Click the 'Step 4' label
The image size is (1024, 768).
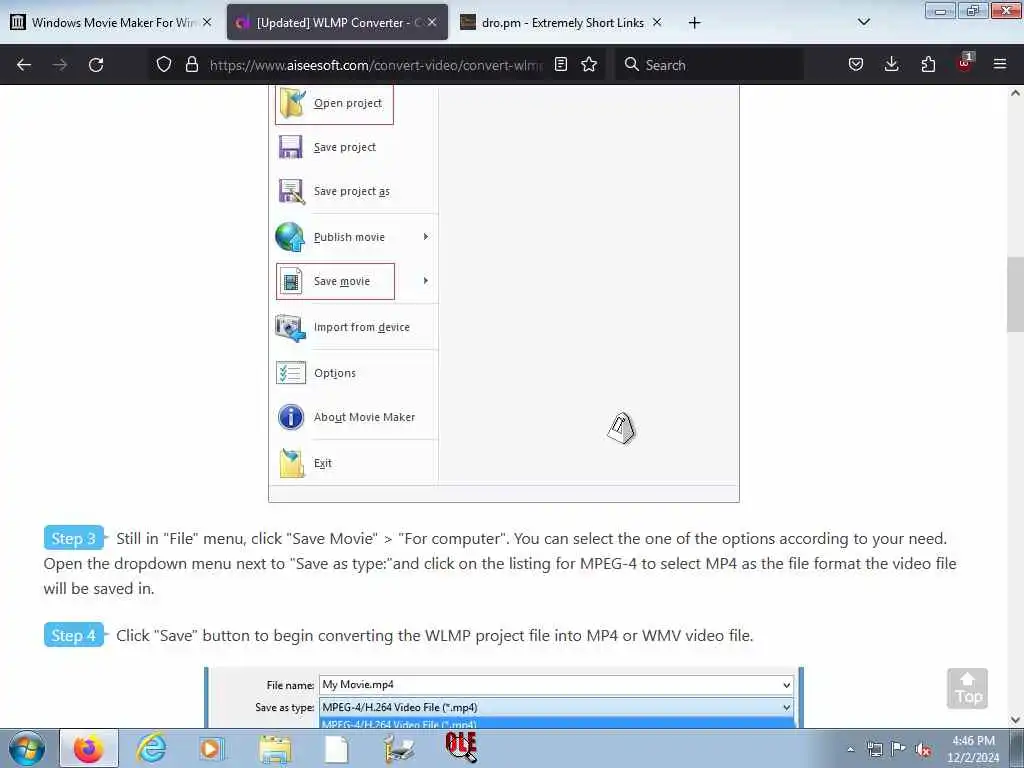point(74,635)
